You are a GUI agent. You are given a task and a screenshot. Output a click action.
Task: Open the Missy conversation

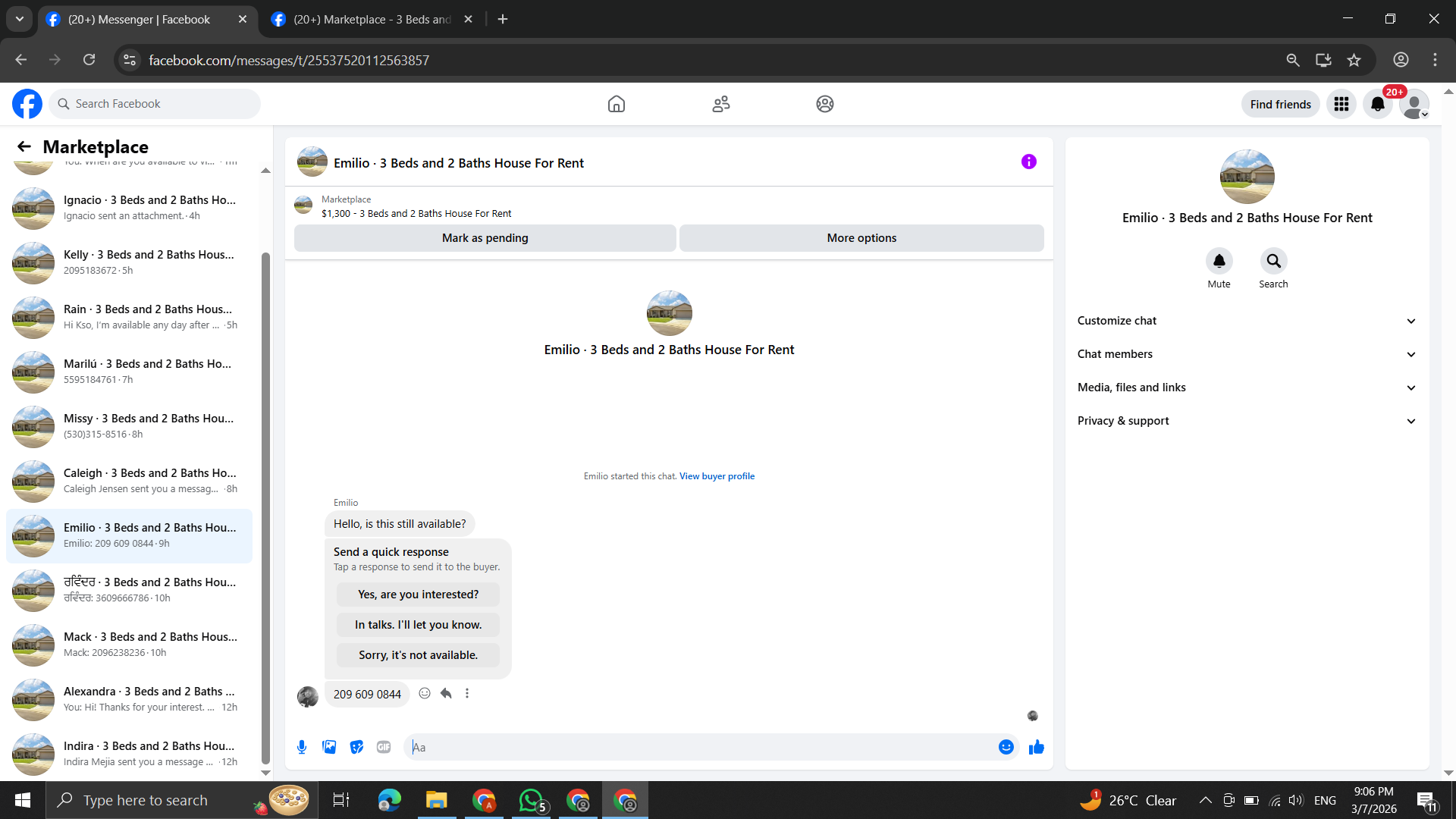coord(129,427)
